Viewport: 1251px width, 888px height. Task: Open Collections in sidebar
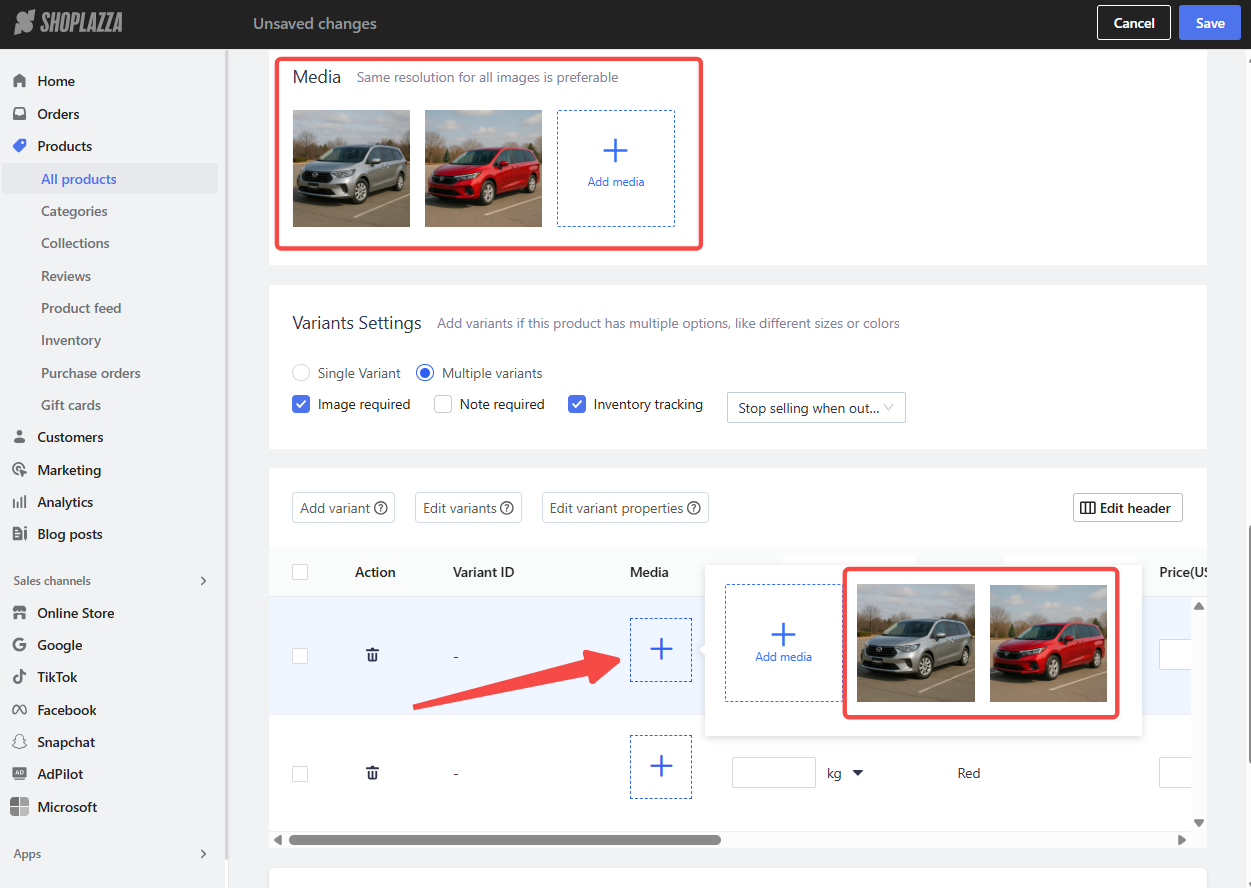(x=75, y=243)
